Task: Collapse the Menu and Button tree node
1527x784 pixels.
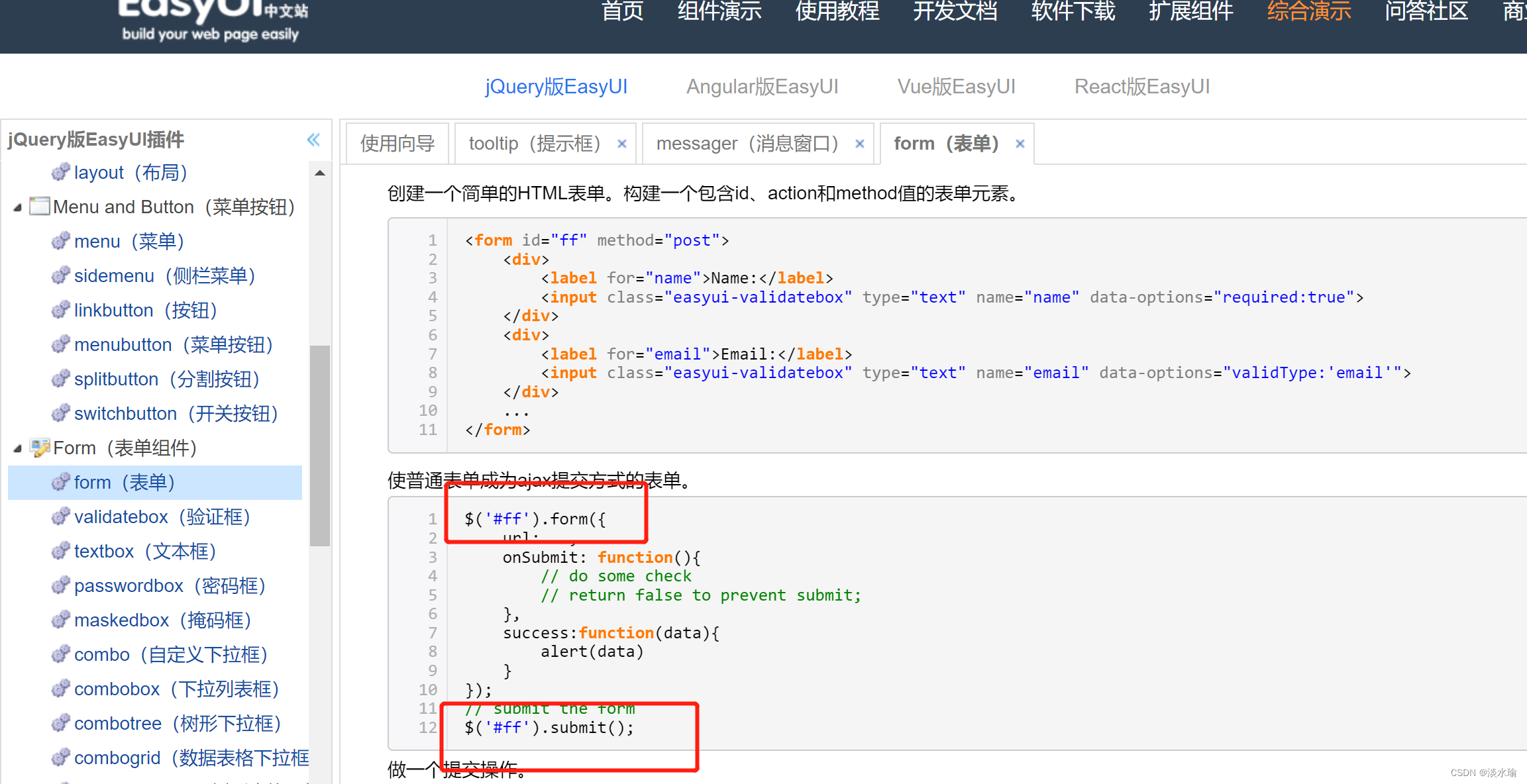Action: tap(18, 207)
